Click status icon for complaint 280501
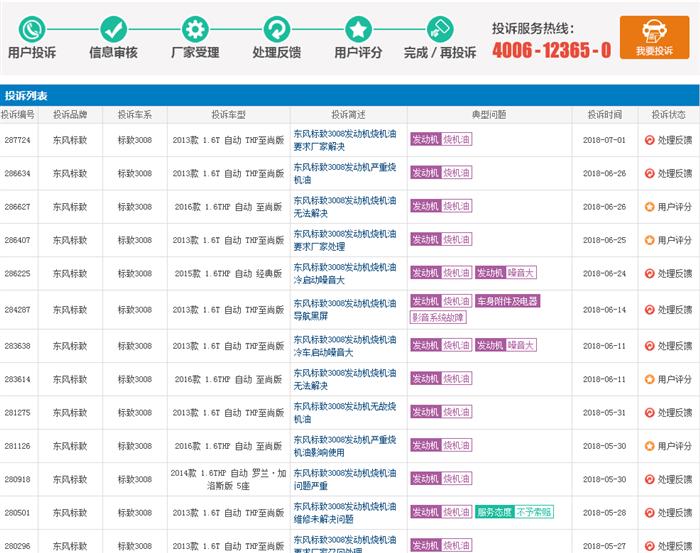 [x=650, y=513]
